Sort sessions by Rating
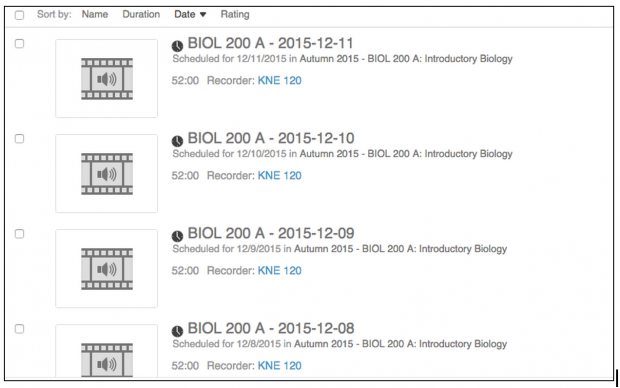Screen dimensions: 620x388 click(x=235, y=14)
